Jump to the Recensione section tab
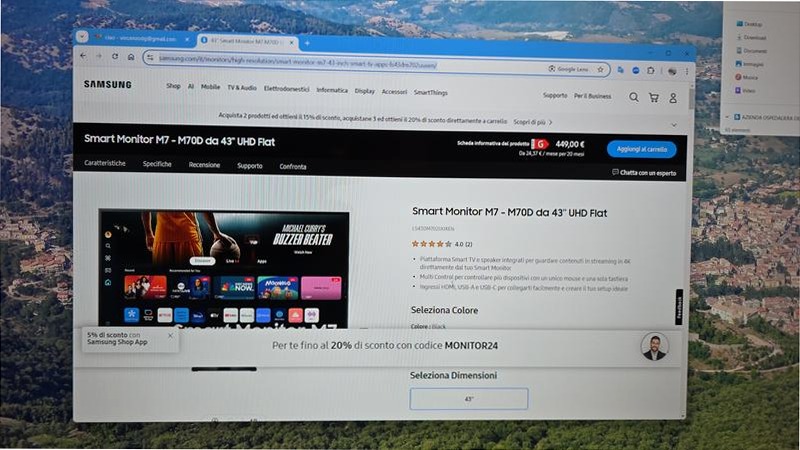The image size is (800, 450). (x=205, y=165)
